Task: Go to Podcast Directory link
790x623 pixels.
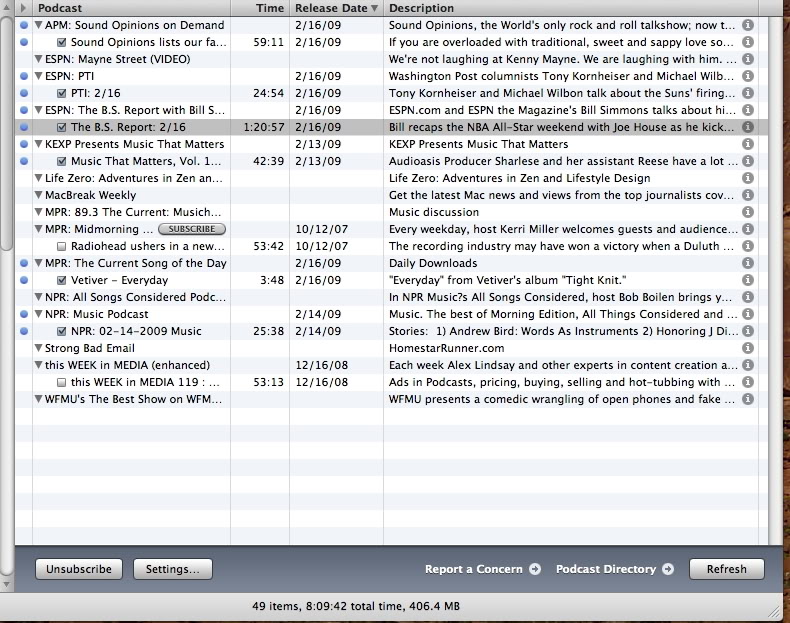Action: 606,569
